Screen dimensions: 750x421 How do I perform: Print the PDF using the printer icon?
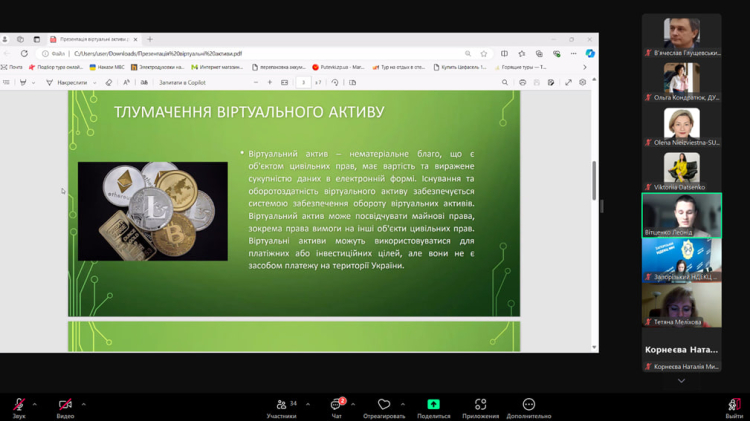[x=522, y=82]
